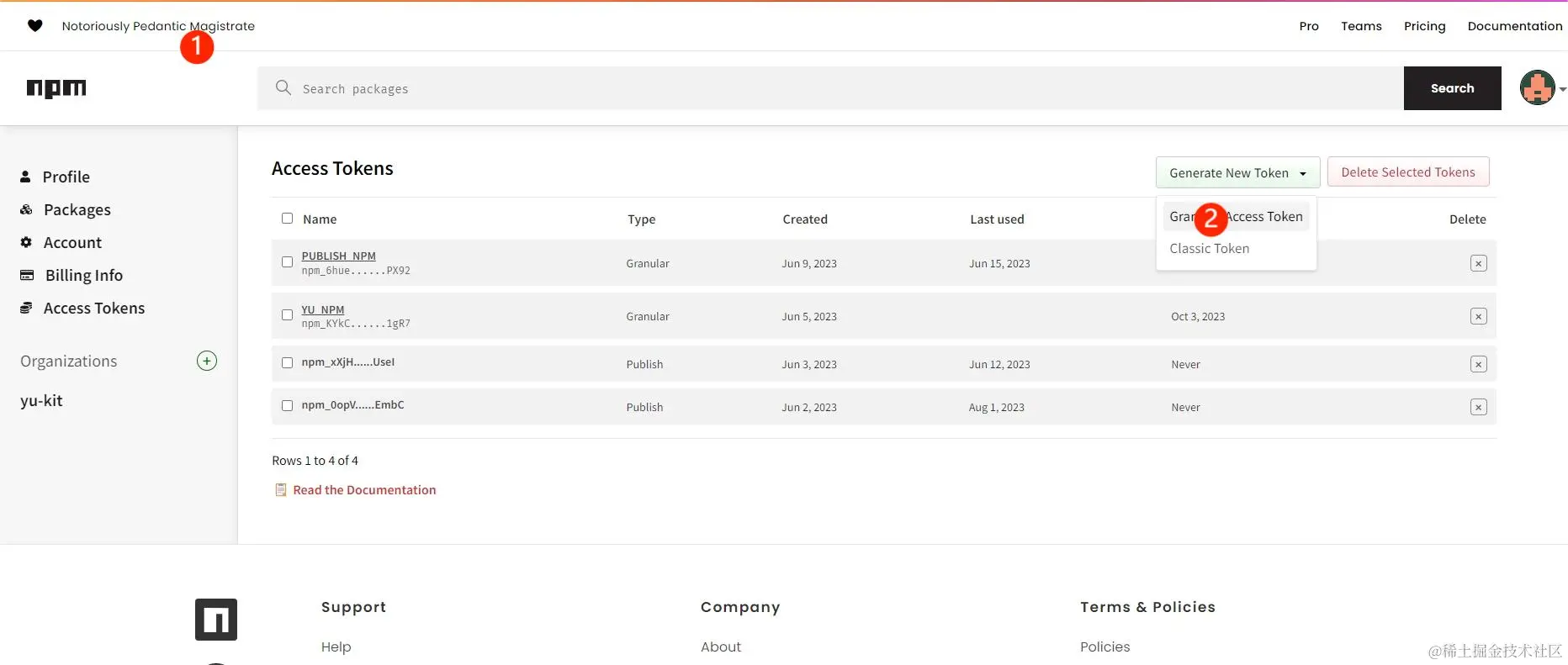This screenshot has width=1568, height=665.
Task: Click the Name column header
Action: pos(320,219)
